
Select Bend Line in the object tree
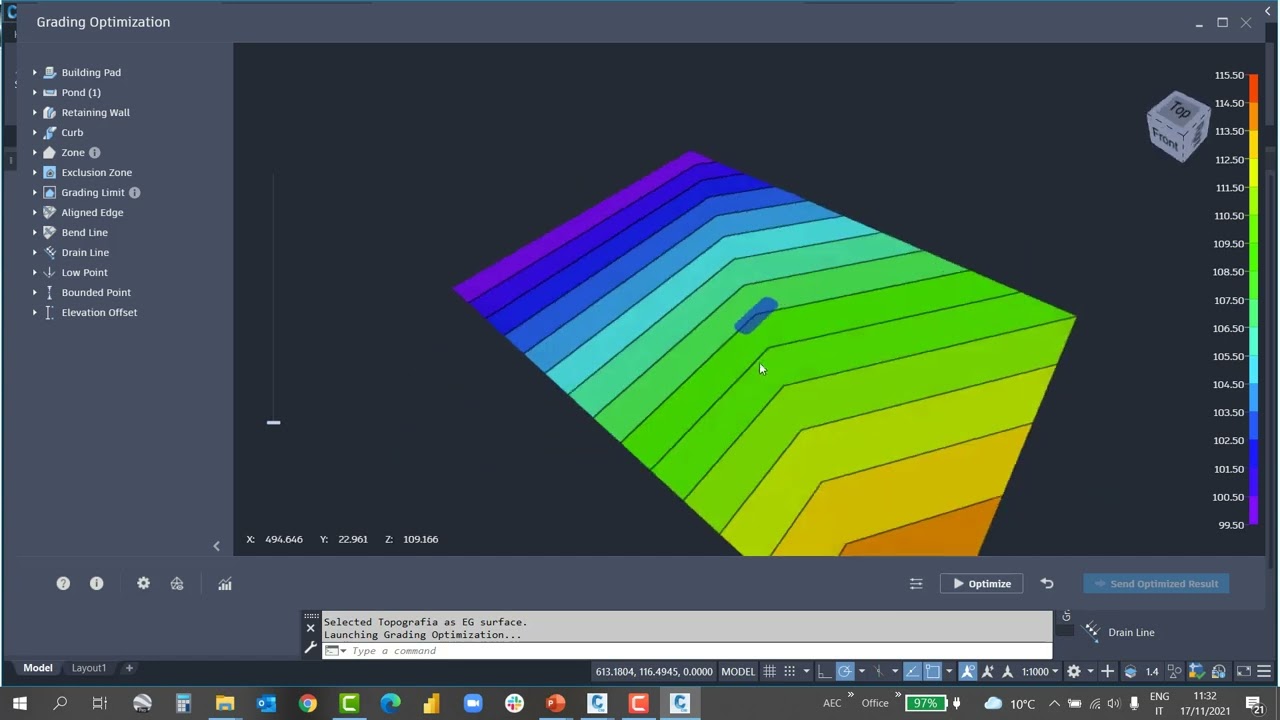[85, 233]
